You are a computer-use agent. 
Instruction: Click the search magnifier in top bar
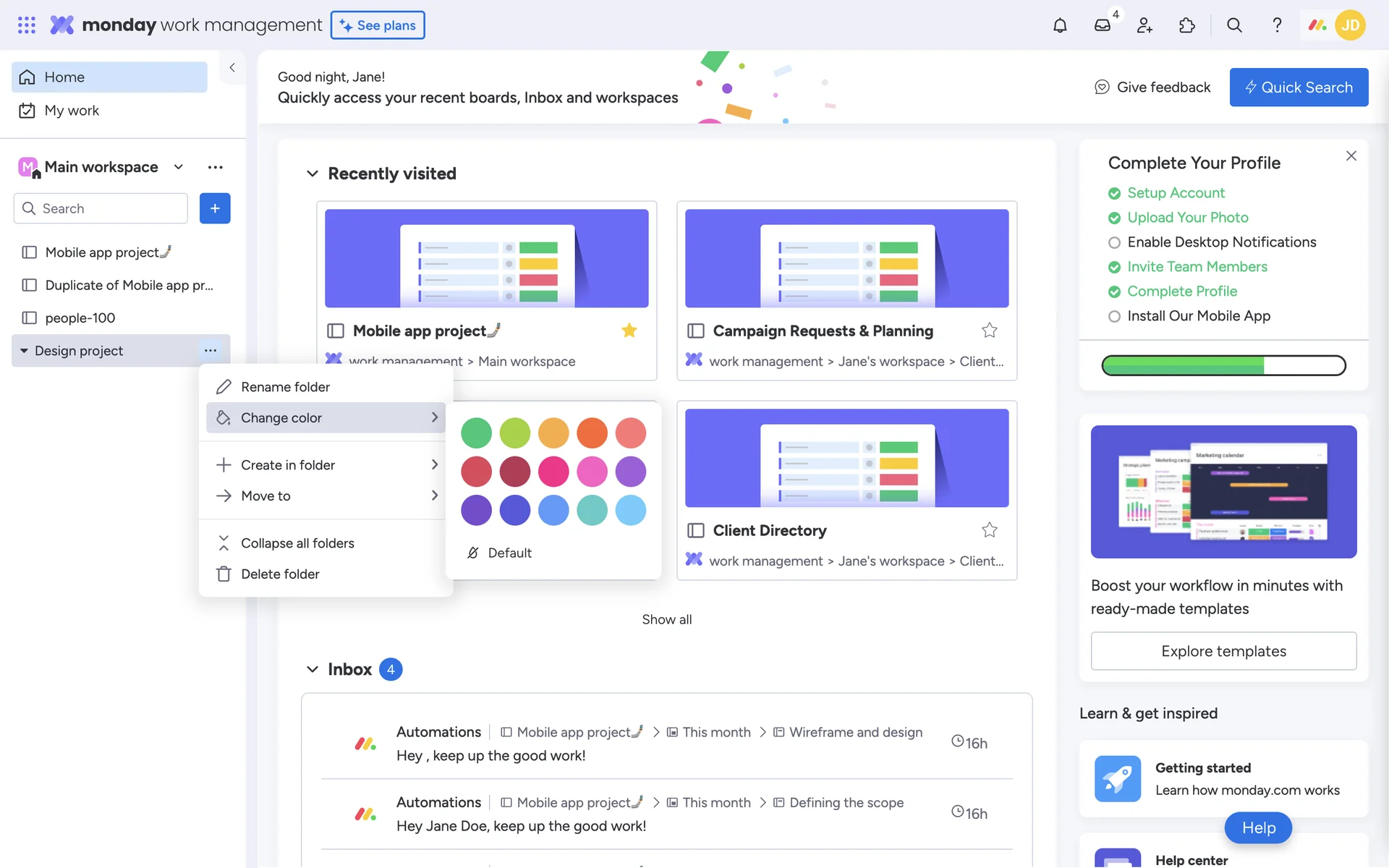tap(1234, 25)
